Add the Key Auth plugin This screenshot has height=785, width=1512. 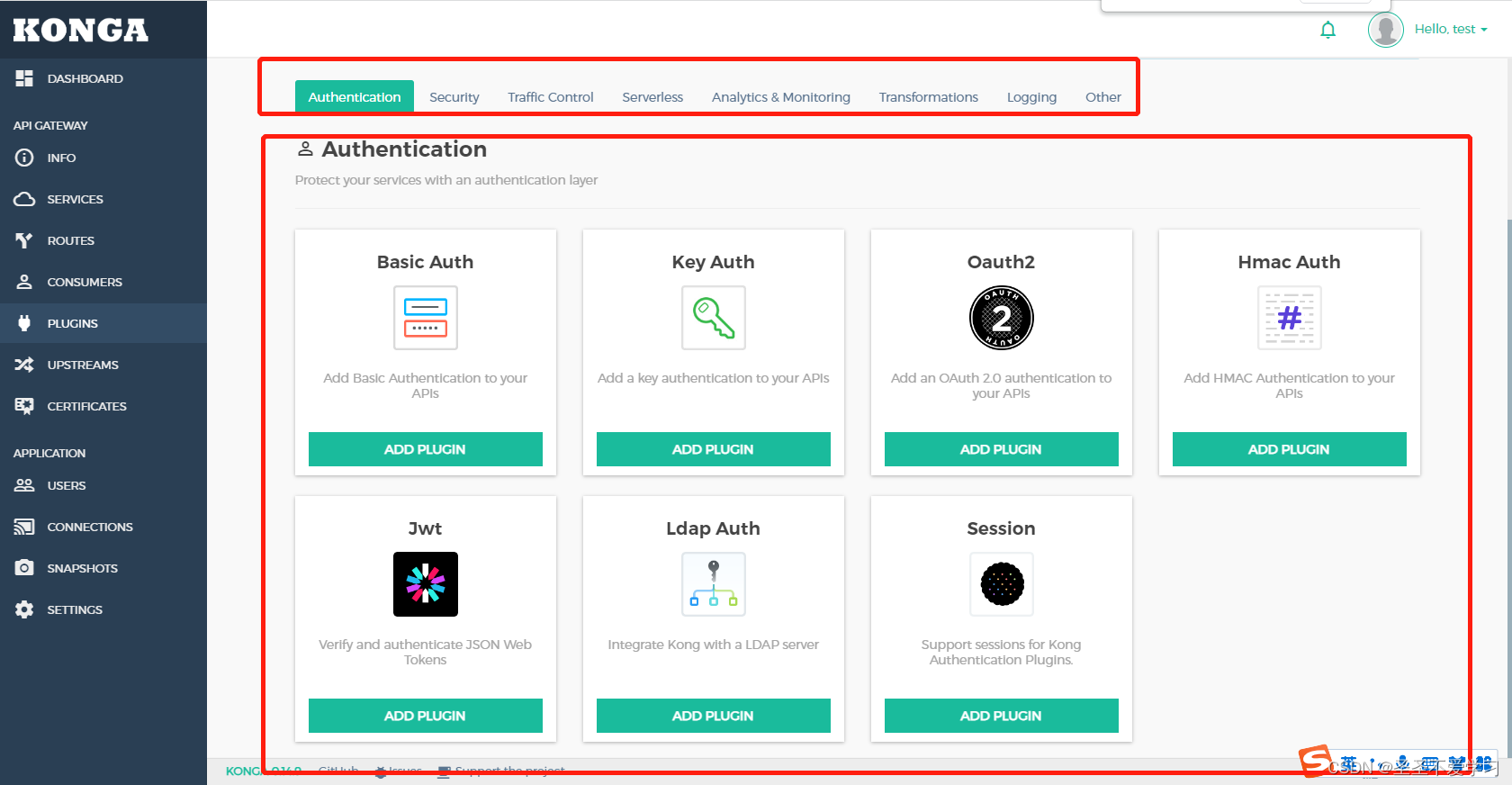(714, 449)
